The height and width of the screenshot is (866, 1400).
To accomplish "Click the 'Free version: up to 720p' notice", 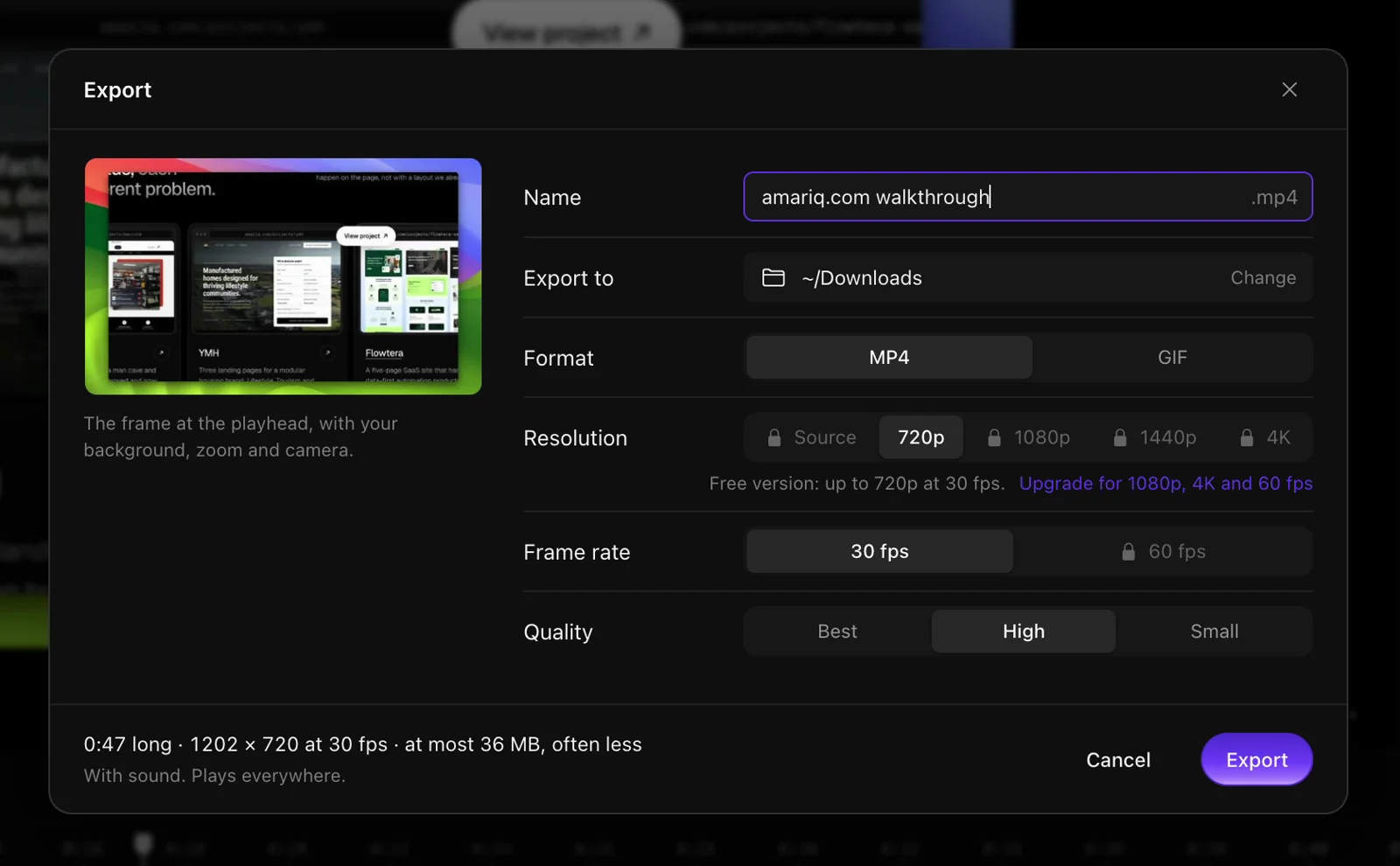I will 857,483.
